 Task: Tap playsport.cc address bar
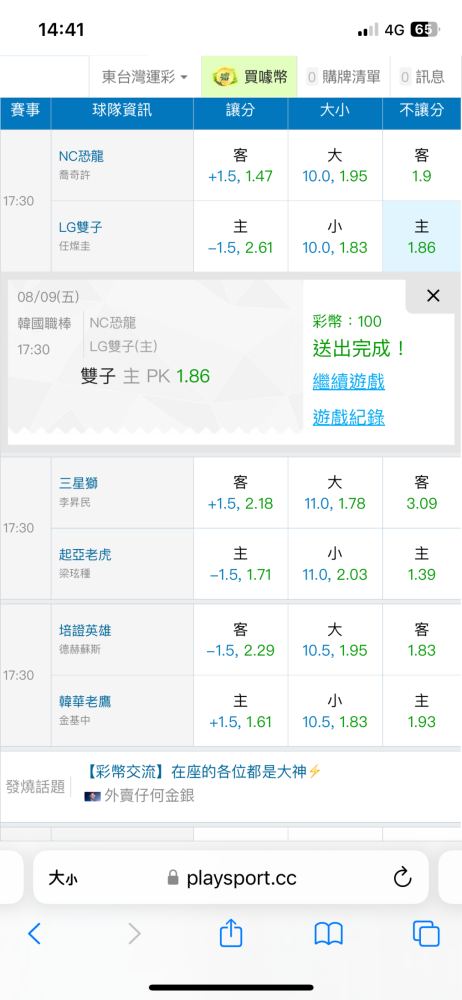(231, 878)
